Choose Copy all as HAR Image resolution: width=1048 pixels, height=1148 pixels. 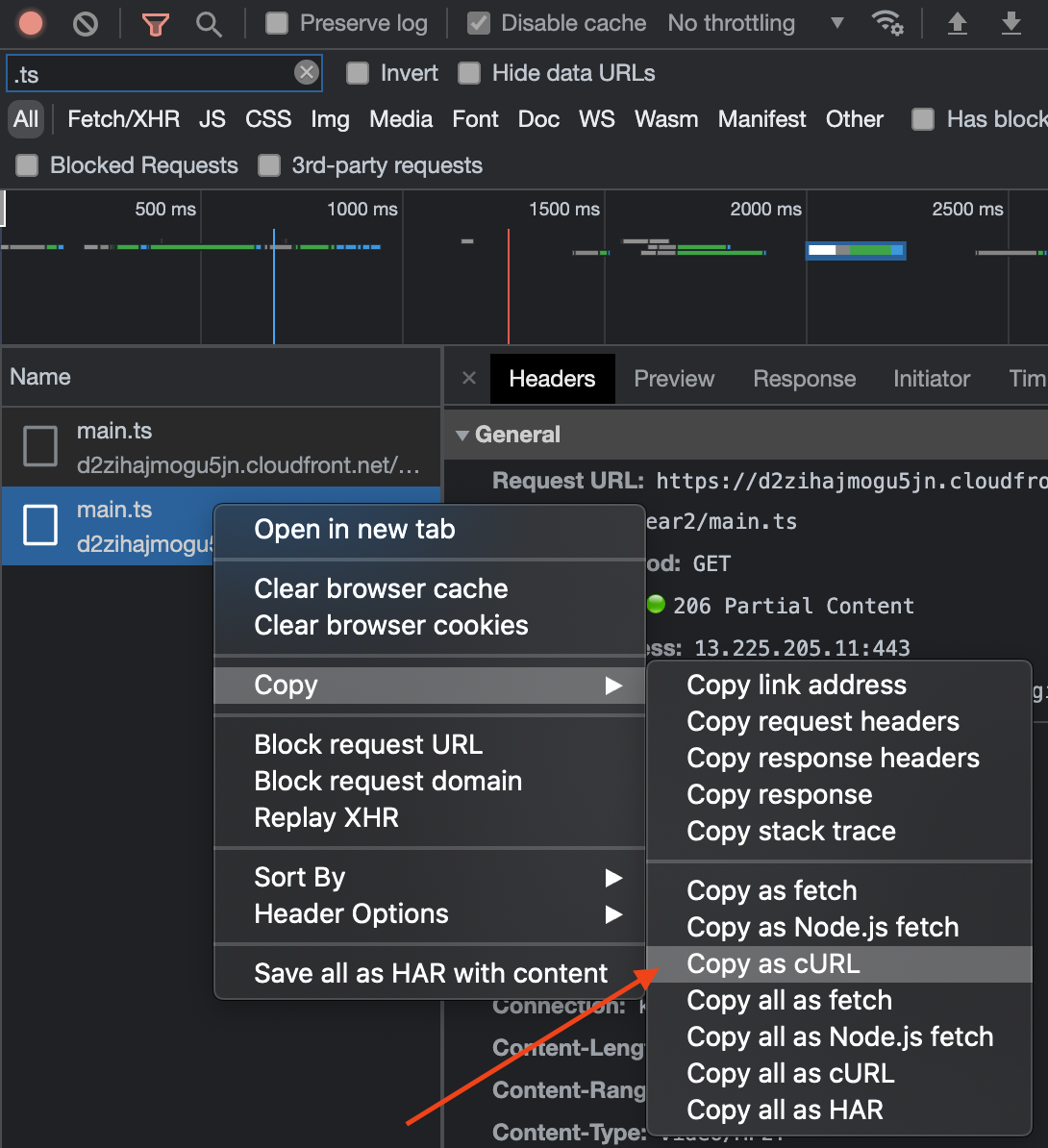pos(839,1111)
